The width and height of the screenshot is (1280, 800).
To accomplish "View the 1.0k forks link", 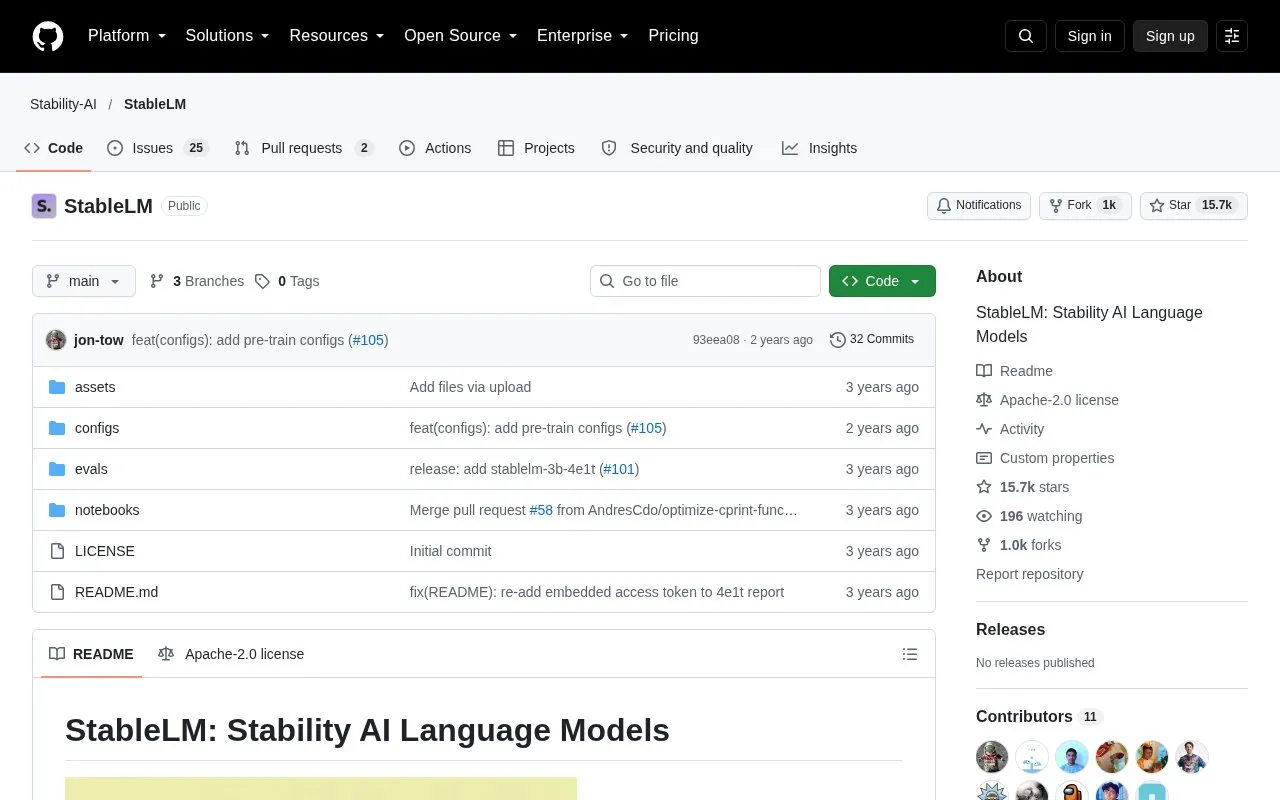I will point(1019,545).
